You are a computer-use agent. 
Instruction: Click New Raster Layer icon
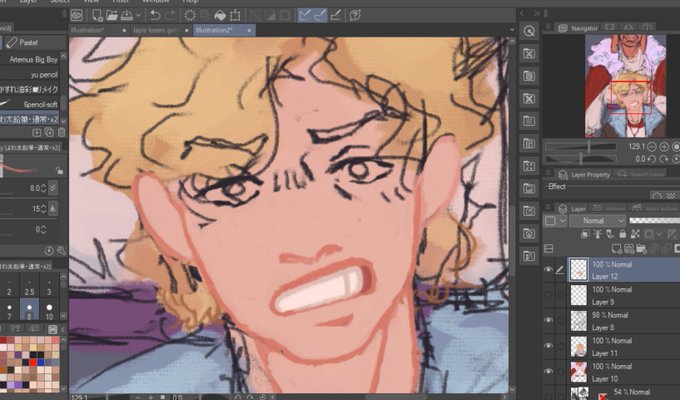pyautogui.click(x=617, y=249)
